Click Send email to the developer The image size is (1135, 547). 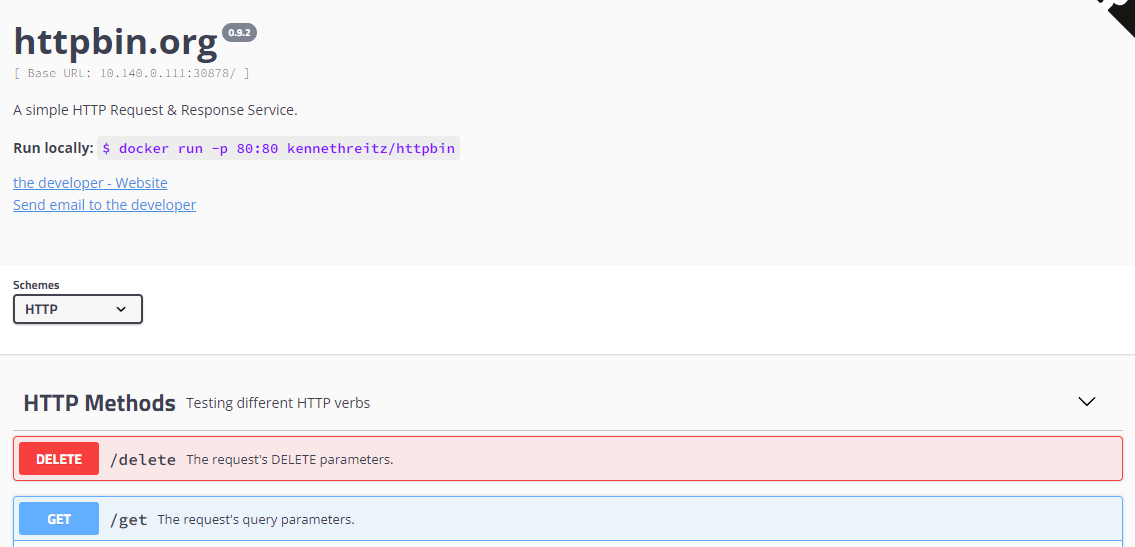[104, 205]
